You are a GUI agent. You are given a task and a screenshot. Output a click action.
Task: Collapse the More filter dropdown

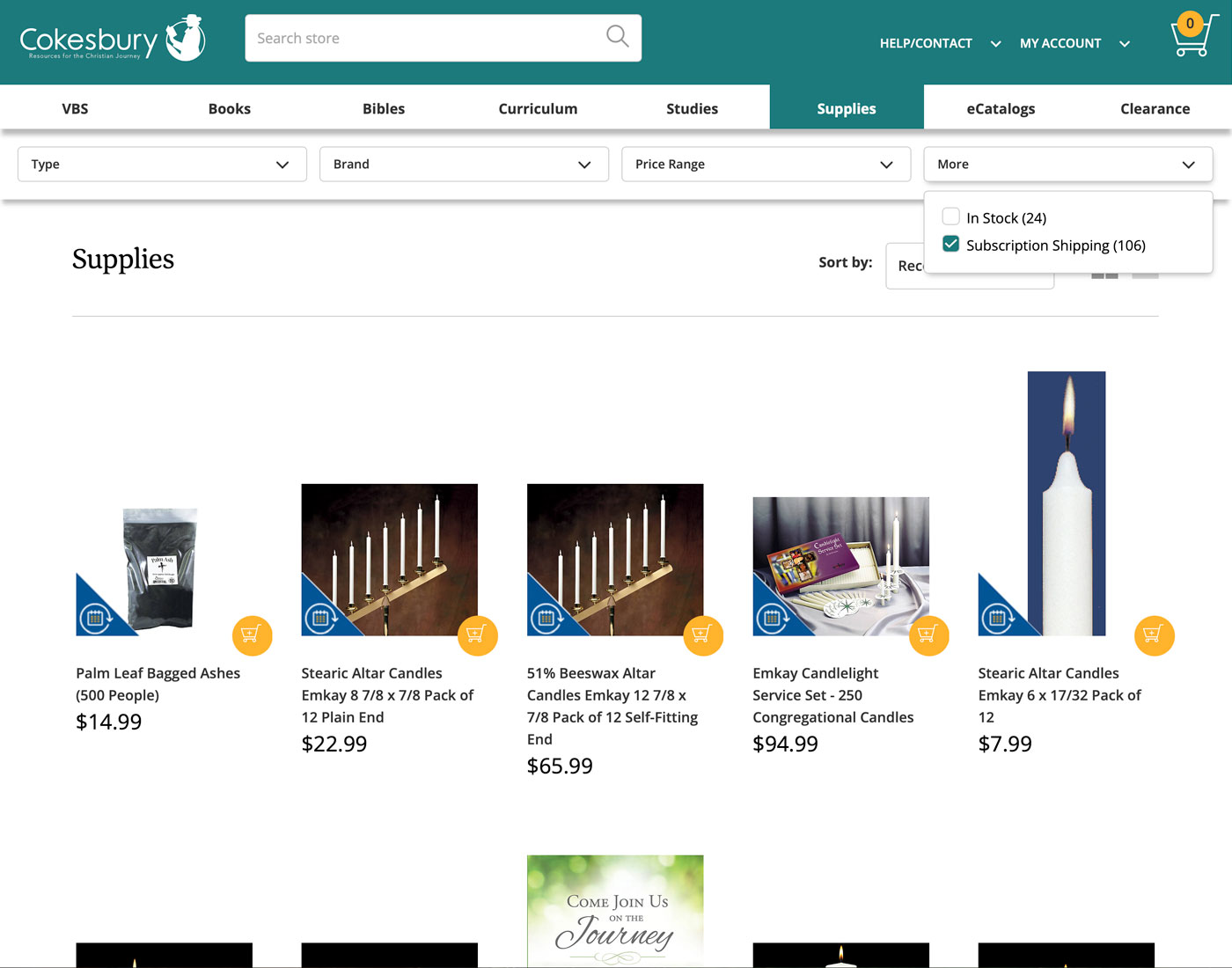(x=1067, y=165)
